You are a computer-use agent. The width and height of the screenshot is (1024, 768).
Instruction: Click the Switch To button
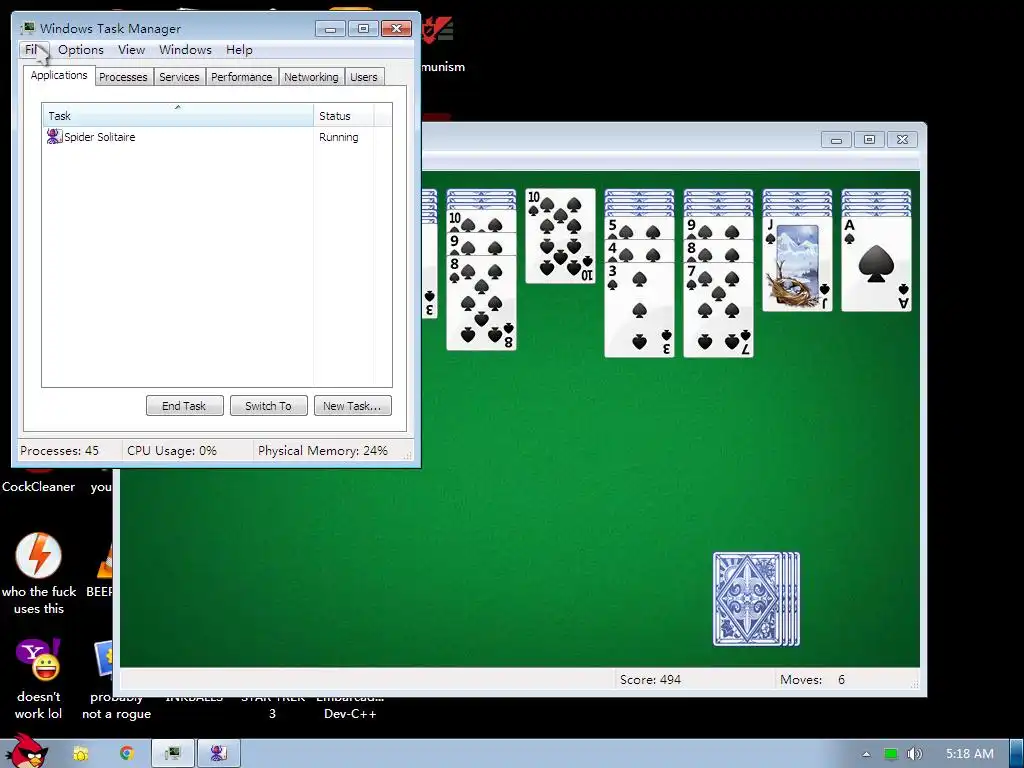pyautogui.click(x=268, y=406)
